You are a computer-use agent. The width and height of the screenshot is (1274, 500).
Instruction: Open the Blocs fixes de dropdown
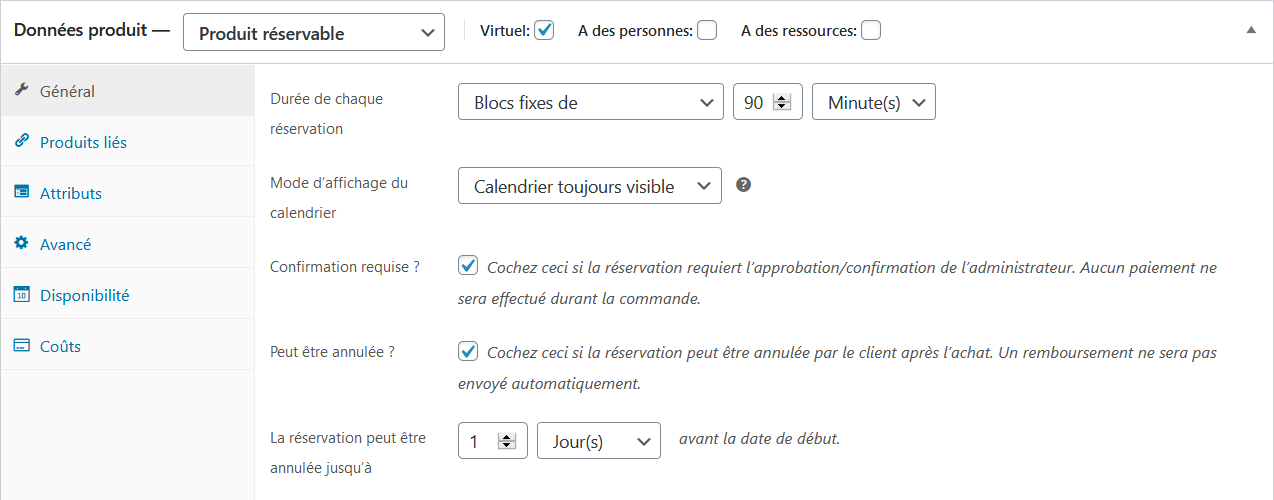tap(590, 102)
